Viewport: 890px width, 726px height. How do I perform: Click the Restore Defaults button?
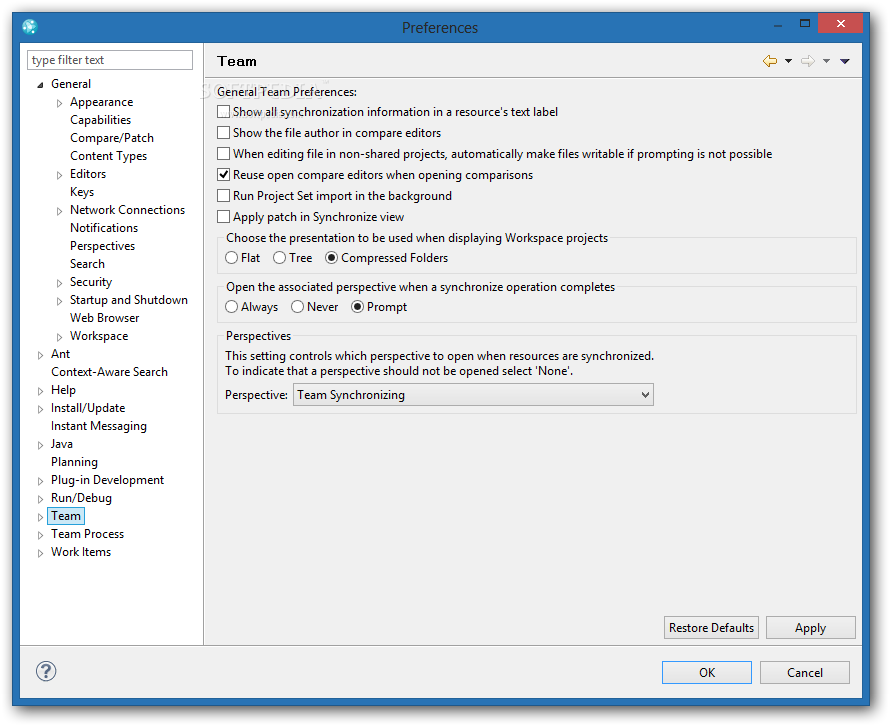711,628
